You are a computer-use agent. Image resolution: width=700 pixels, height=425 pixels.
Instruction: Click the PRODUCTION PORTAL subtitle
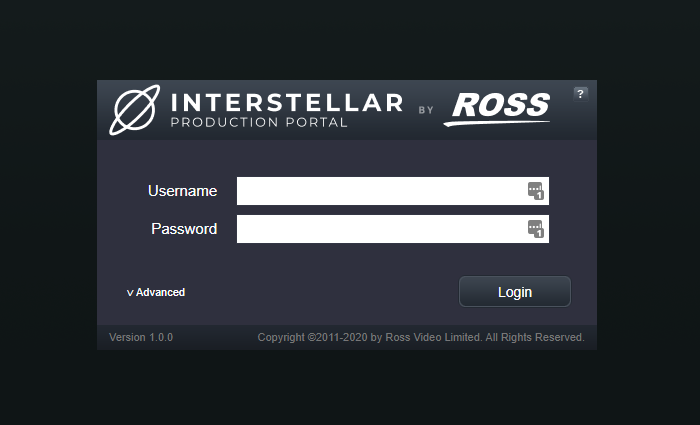click(259, 123)
